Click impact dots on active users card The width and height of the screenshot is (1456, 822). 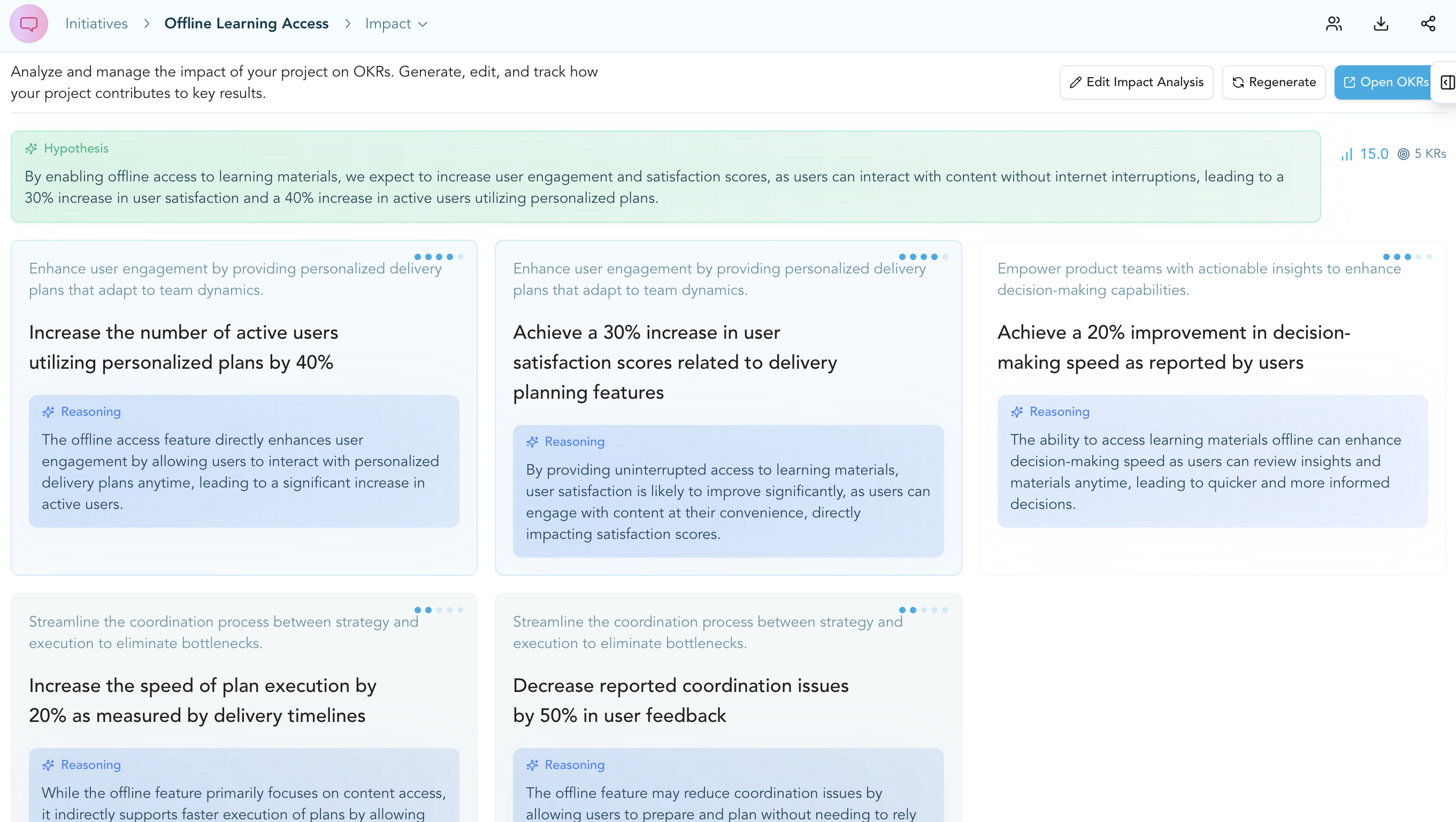439,257
